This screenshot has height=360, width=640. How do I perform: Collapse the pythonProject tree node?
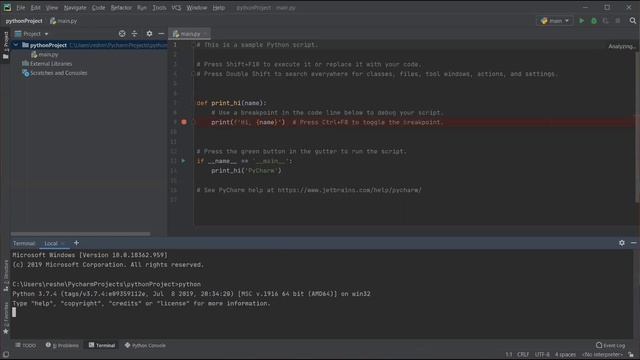pos(16,45)
